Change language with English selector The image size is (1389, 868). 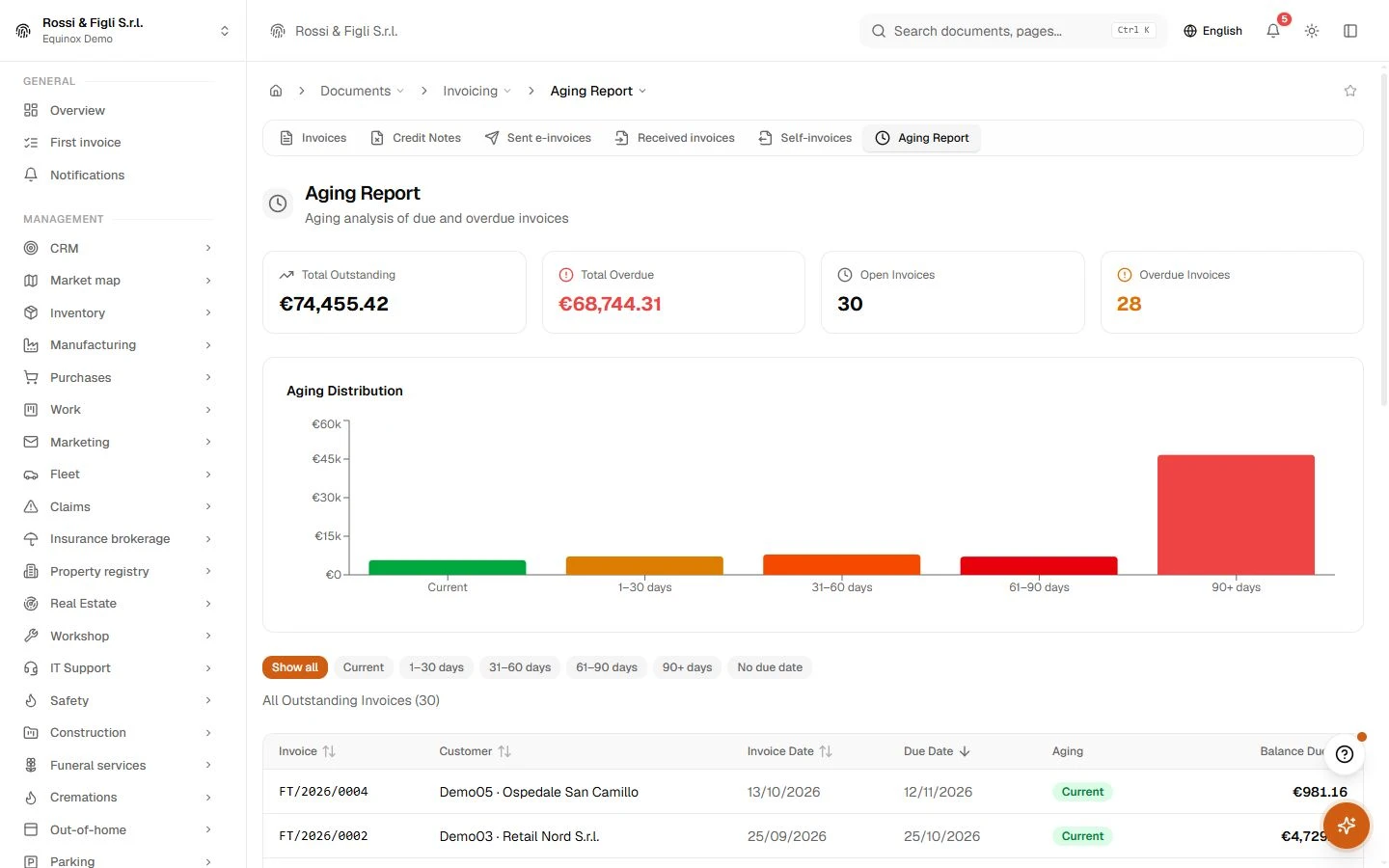coord(1212,31)
